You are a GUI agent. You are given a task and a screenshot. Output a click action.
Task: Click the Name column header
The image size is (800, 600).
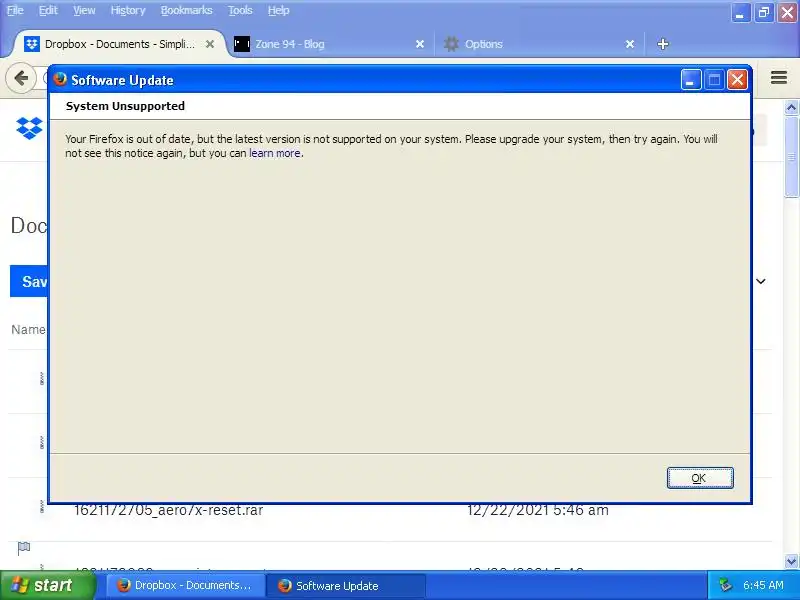28,330
